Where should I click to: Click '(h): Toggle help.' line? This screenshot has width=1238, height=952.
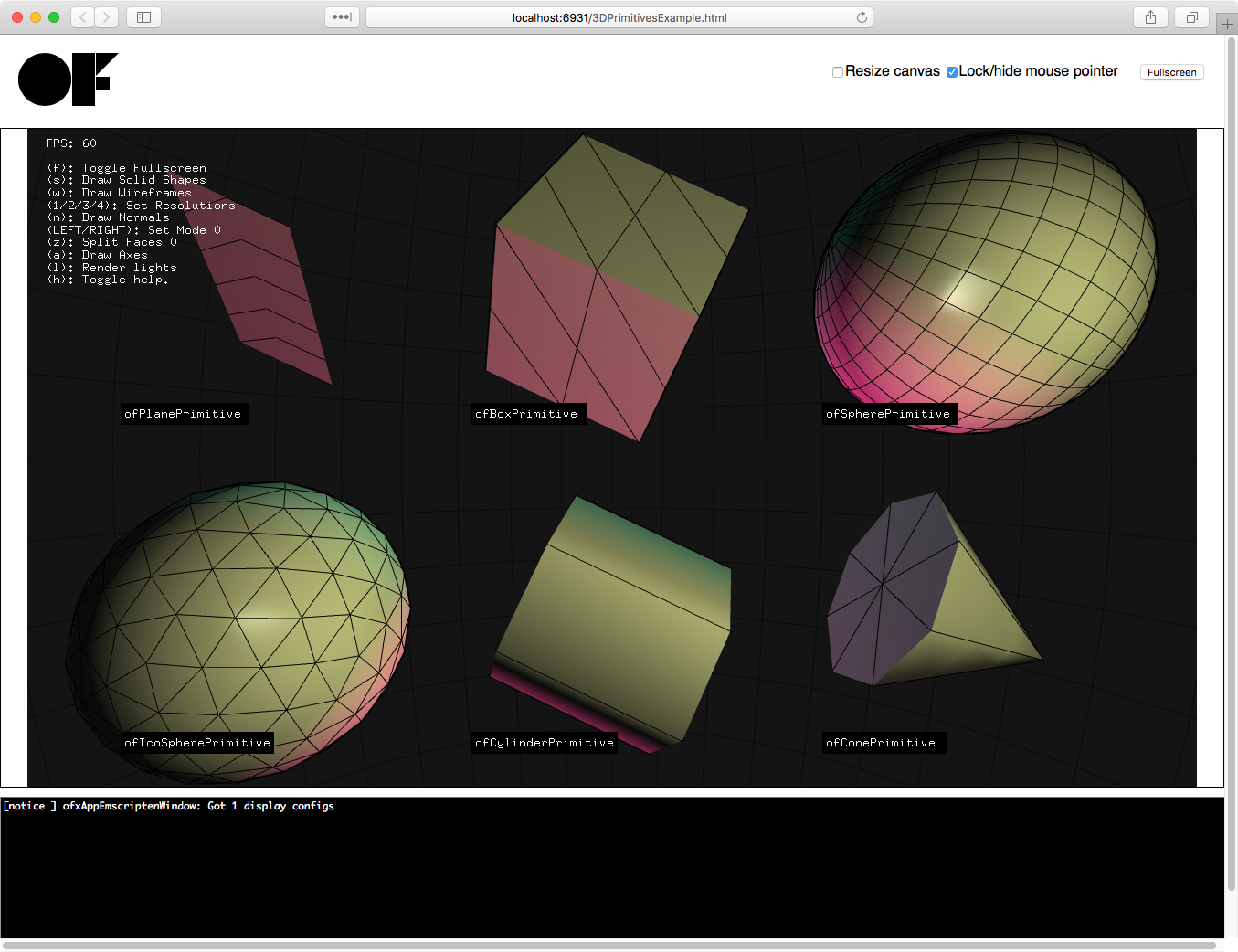coord(108,280)
